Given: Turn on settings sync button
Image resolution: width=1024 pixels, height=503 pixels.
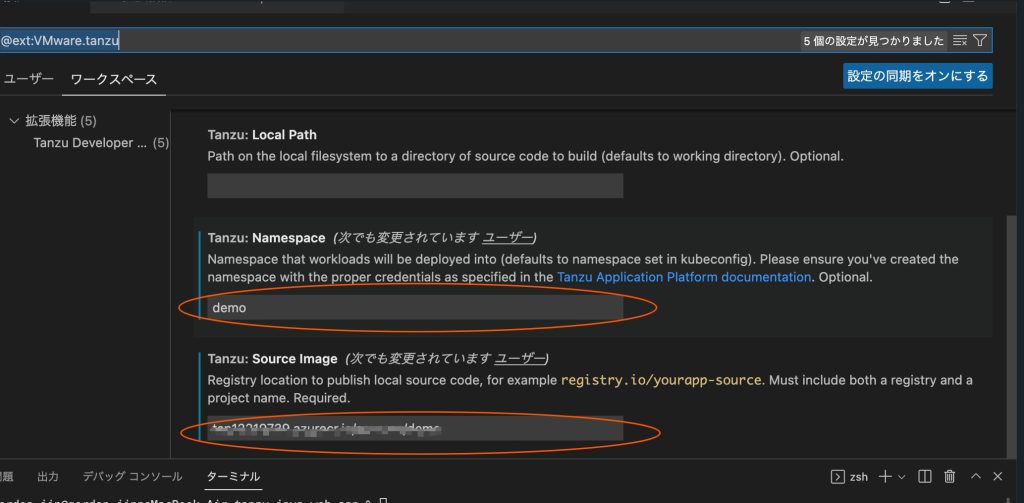Looking at the screenshot, I should (x=918, y=76).
